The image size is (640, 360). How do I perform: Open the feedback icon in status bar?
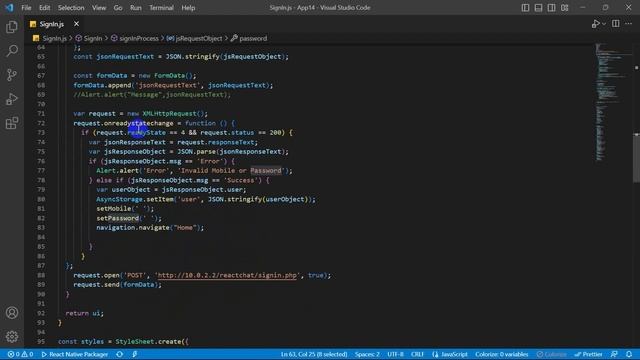pyautogui.click(x=614, y=354)
